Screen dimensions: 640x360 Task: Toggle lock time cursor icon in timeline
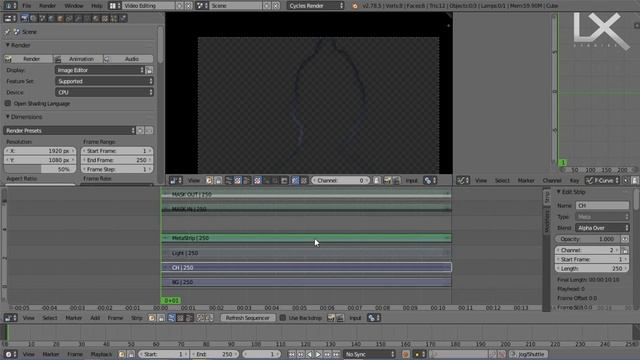[131, 354]
